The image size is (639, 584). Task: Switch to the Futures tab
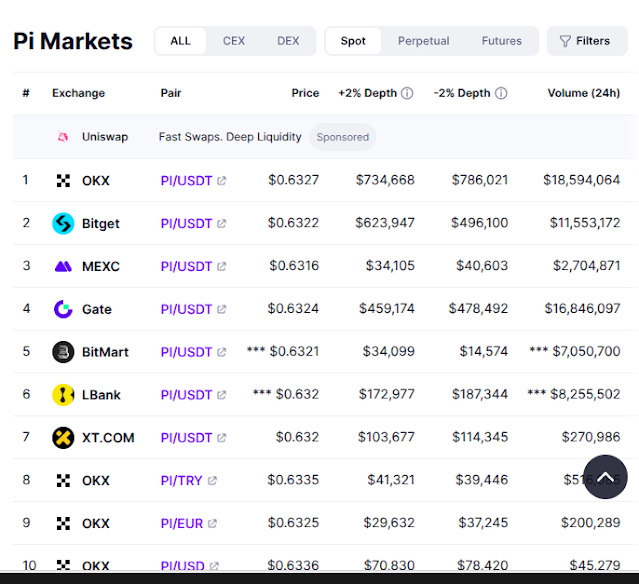pos(502,41)
